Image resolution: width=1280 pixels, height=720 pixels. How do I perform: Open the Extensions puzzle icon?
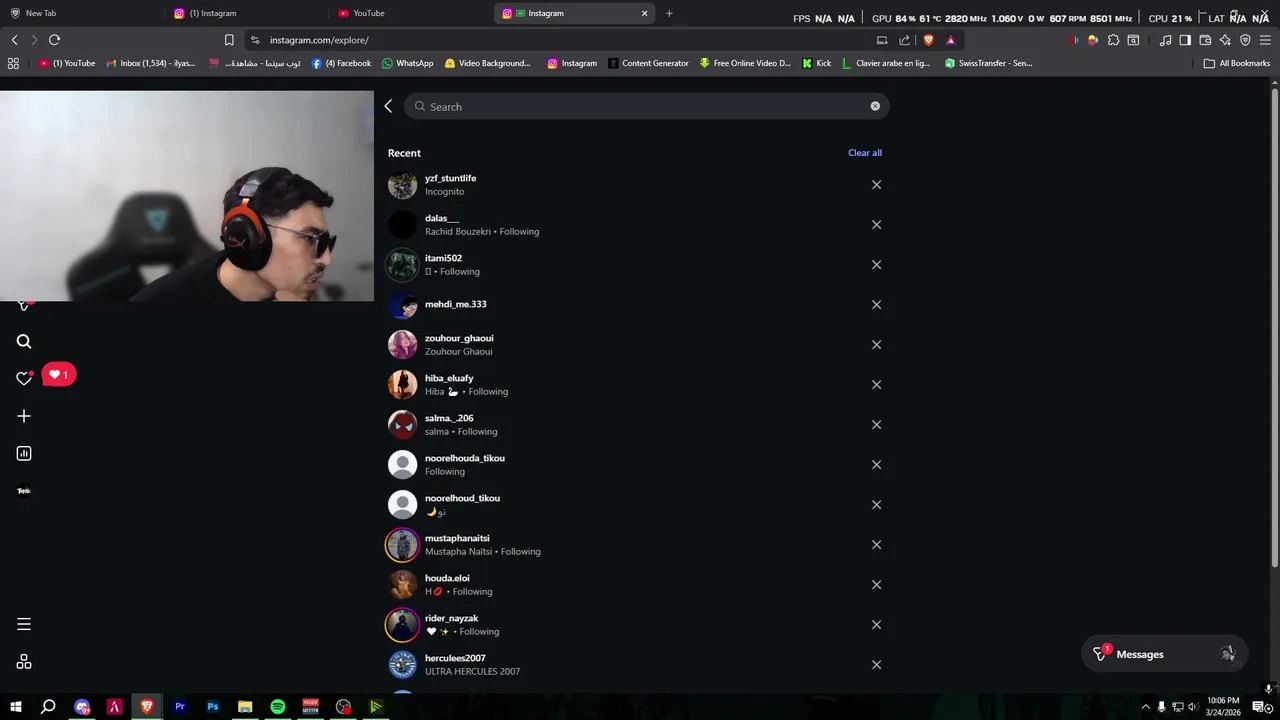(x=1113, y=40)
